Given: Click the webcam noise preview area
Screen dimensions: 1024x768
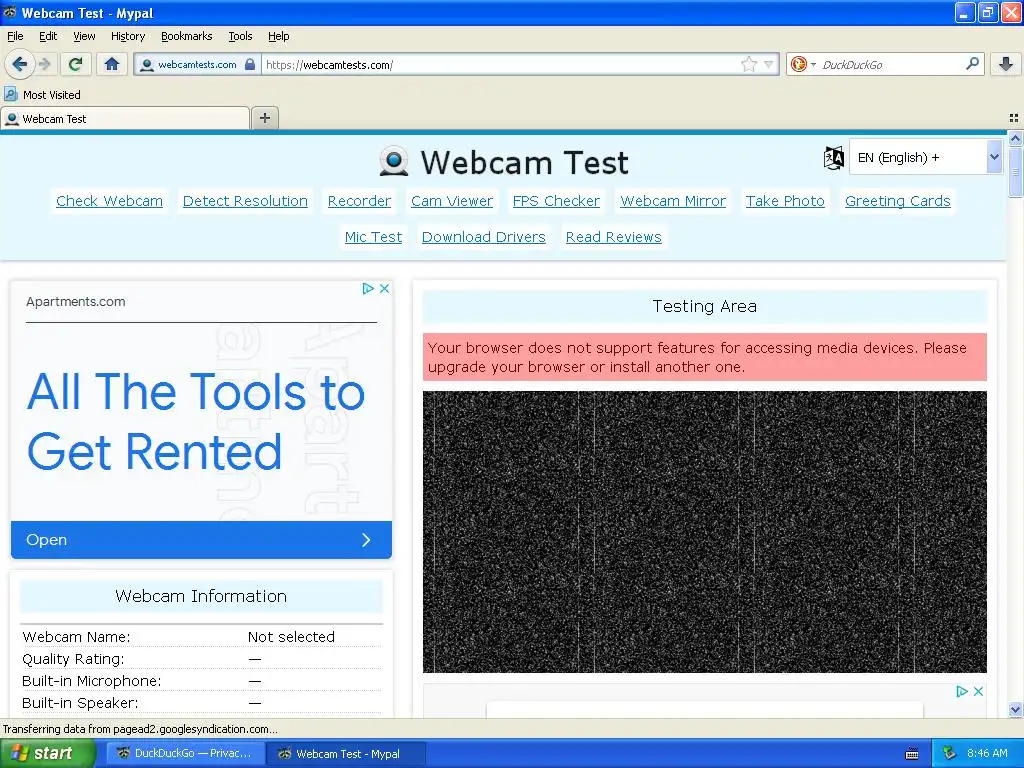Looking at the screenshot, I should point(705,532).
